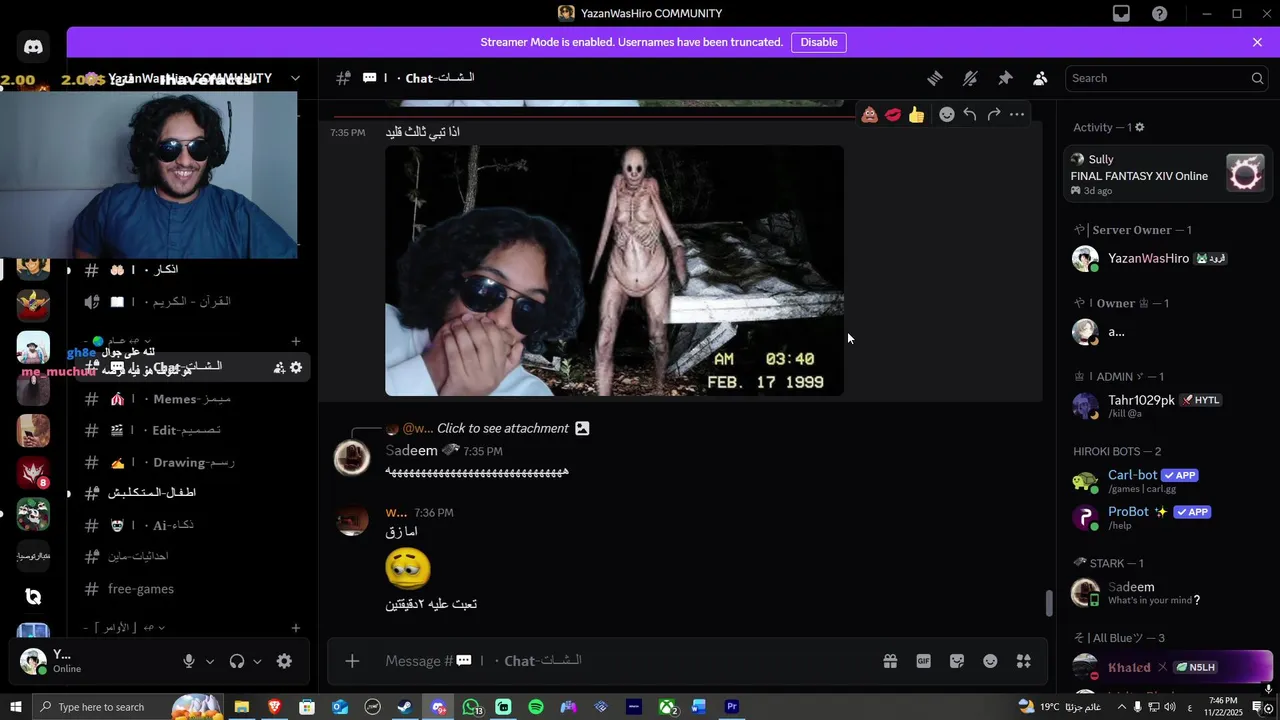Open the free-games channel

[190, 589]
